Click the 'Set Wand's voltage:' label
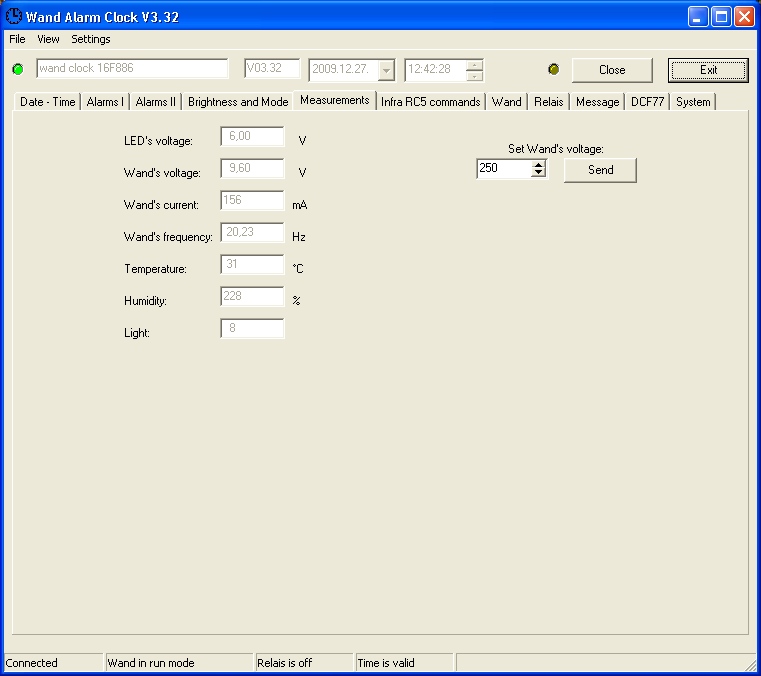 556,149
